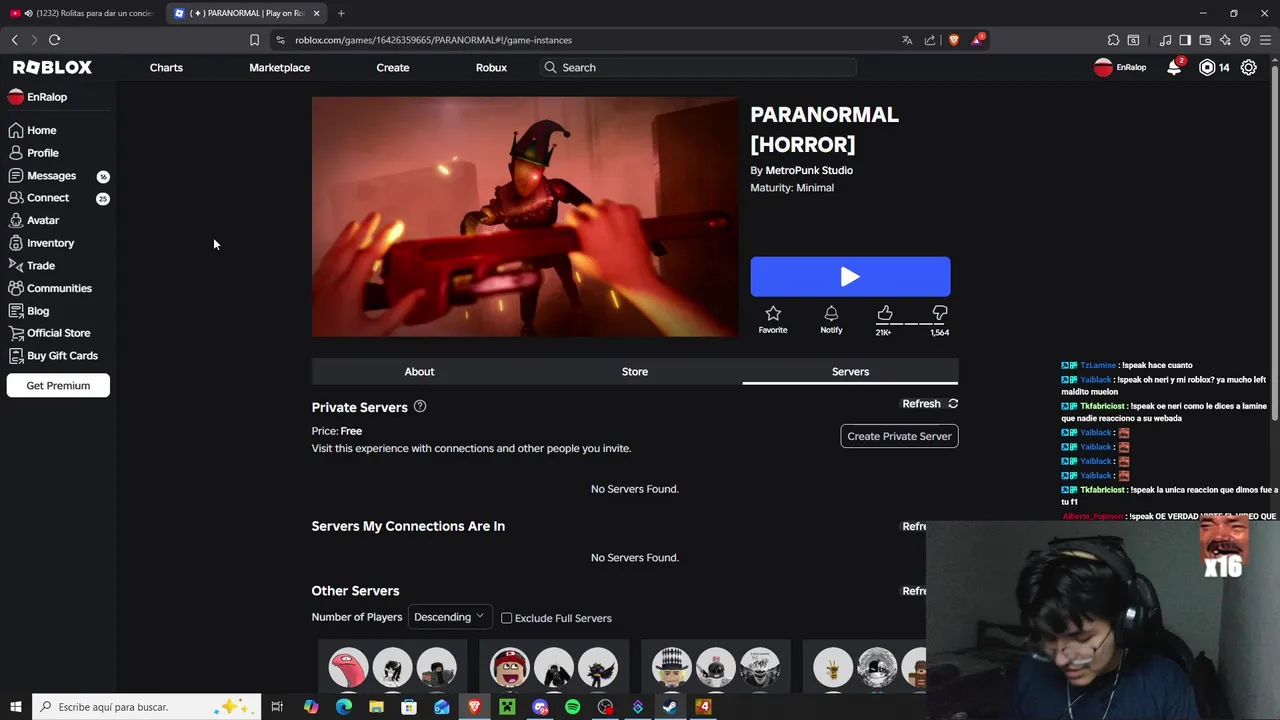Open Avatar in the sidebar
Image resolution: width=1280 pixels, height=720 pixels.
(x=34, y=220)
